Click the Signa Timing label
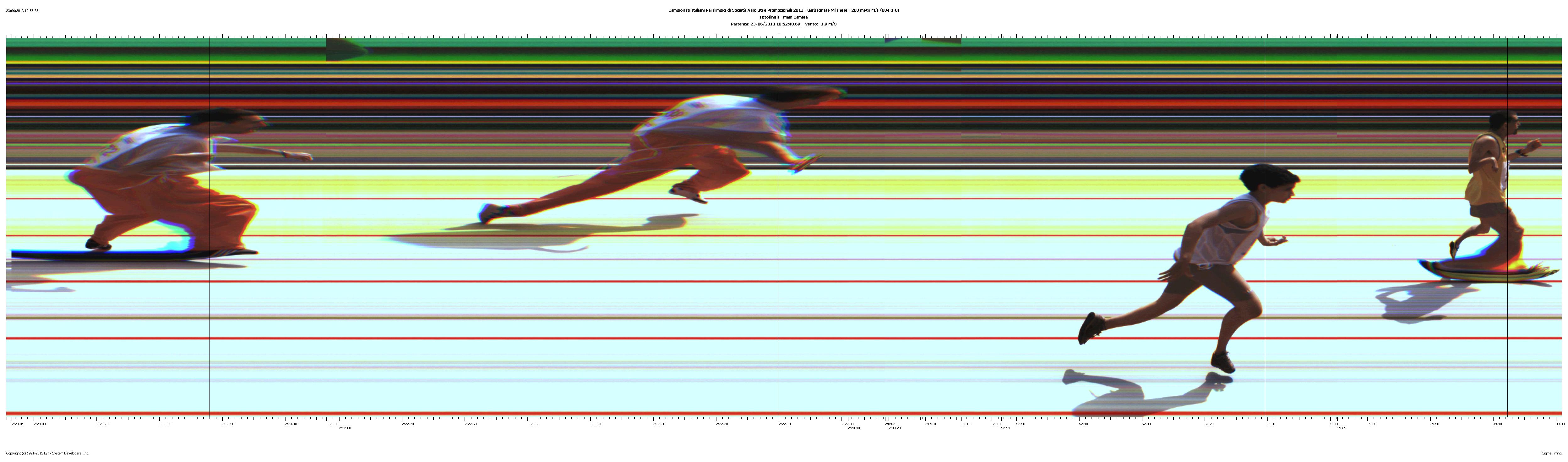The image size is (1568, 462). 1552,453
